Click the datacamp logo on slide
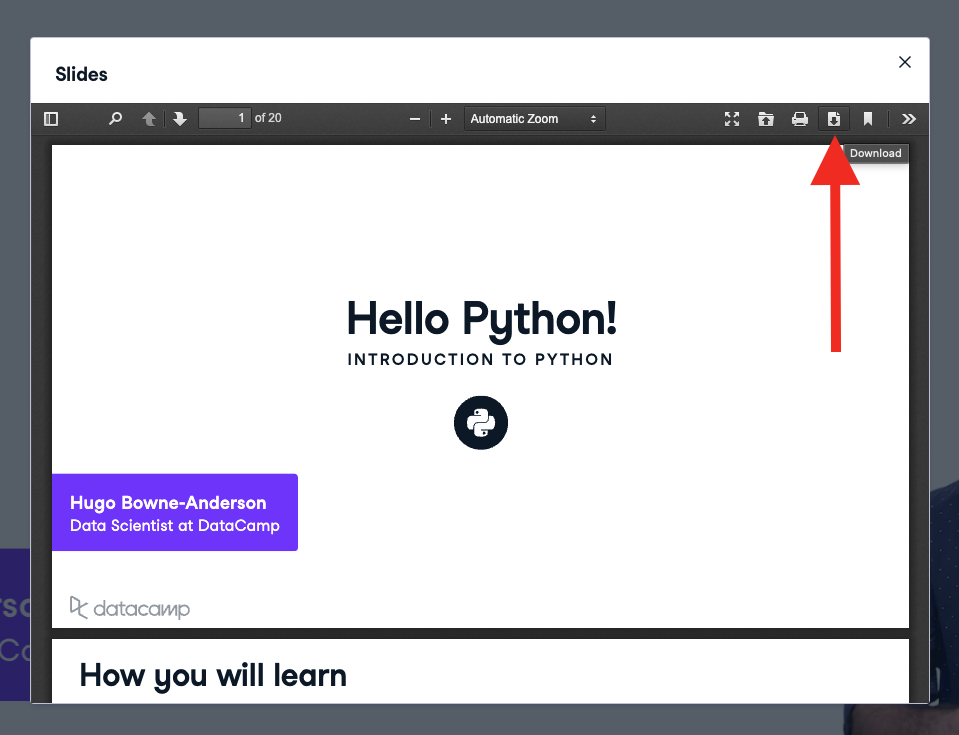 129,607
